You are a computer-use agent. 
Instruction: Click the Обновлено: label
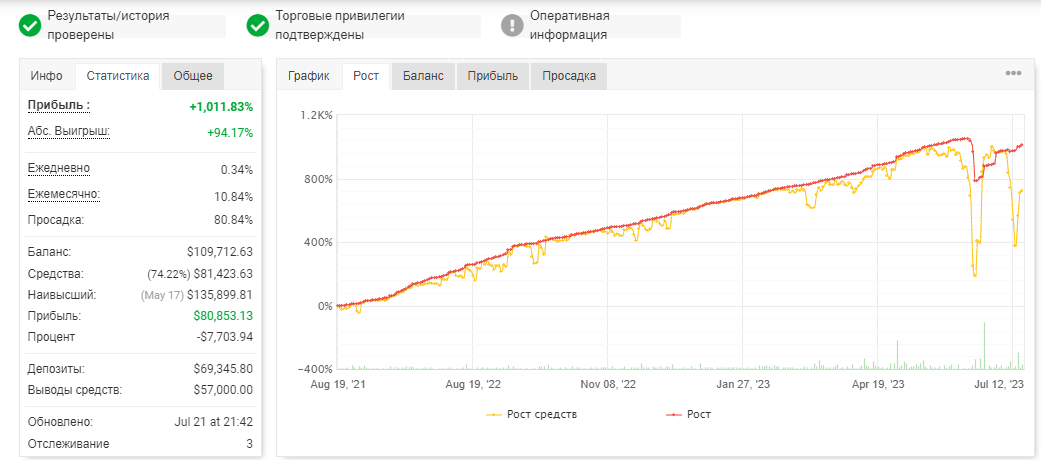tap(60, 422)
